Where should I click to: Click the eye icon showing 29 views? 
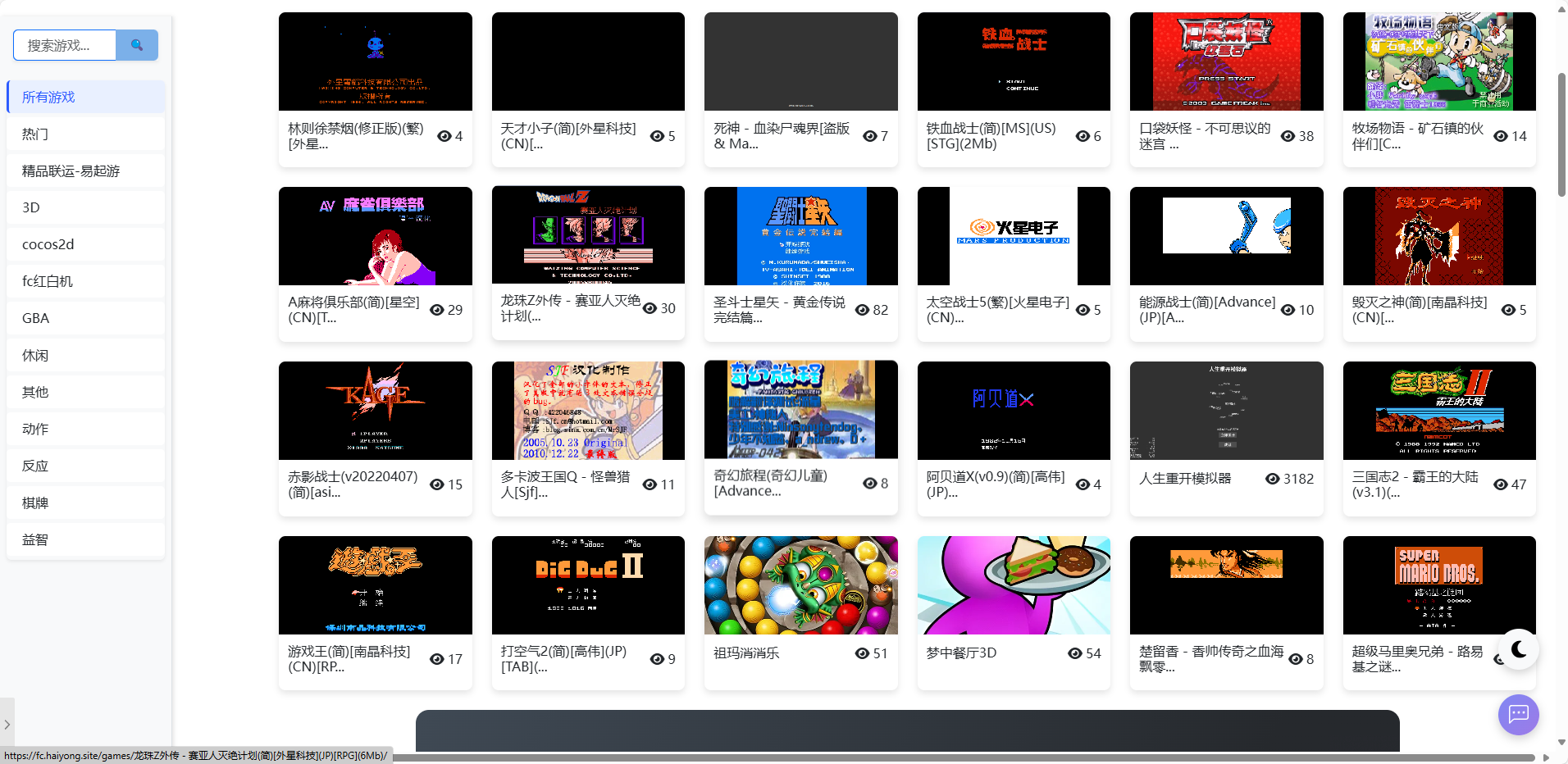[x=437, y=310]
